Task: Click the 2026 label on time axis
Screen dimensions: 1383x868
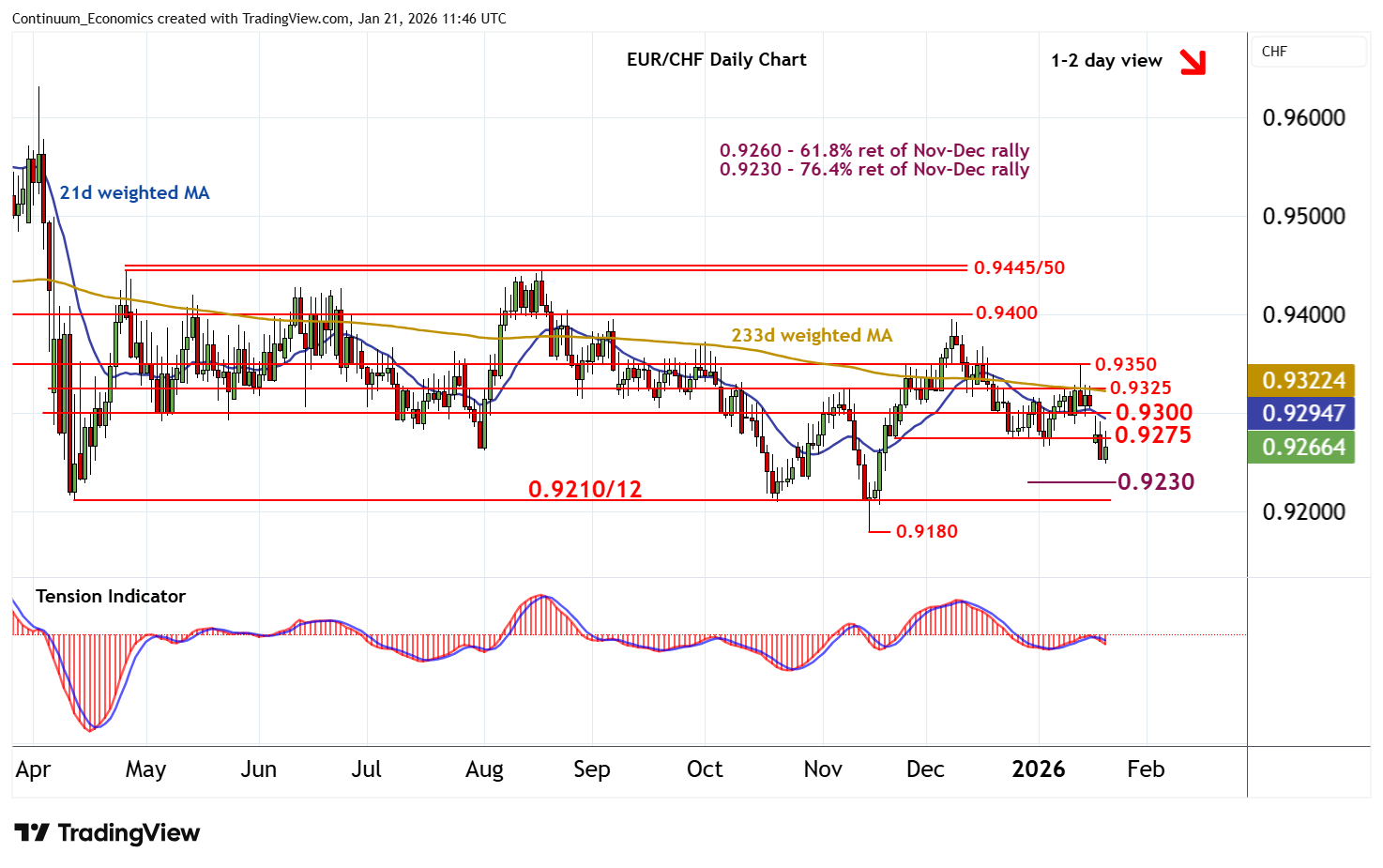Action: tap(1038, 769)
